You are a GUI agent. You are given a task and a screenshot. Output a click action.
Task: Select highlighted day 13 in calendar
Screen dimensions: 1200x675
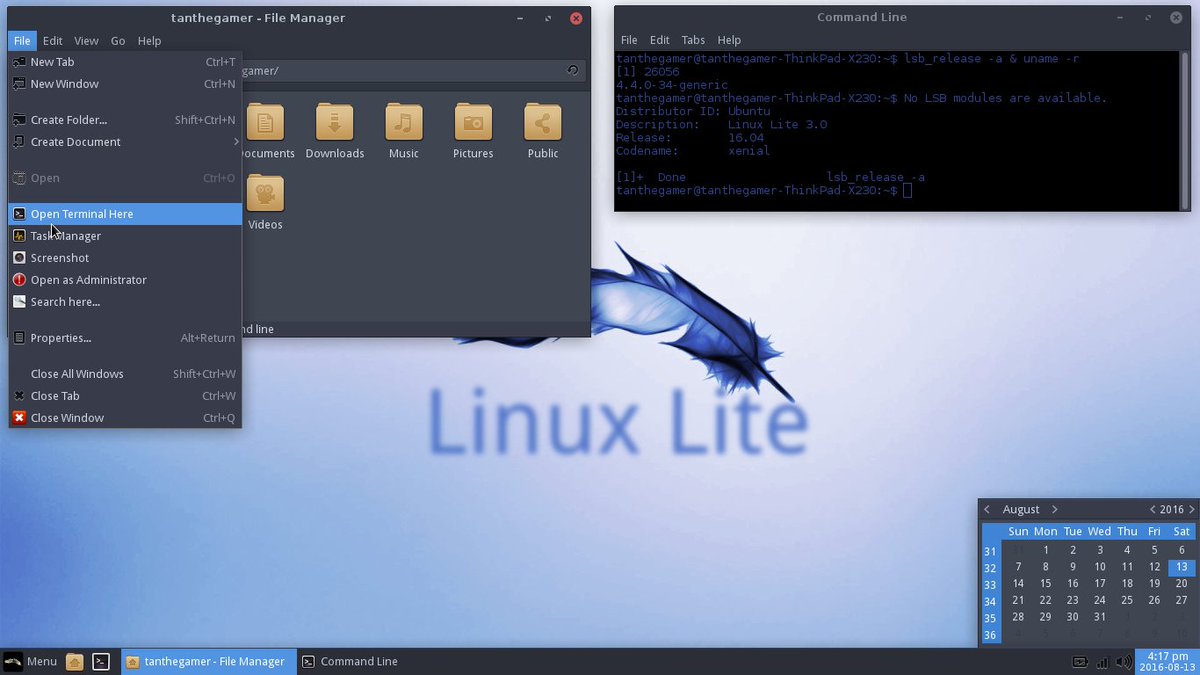(1181, 567)
